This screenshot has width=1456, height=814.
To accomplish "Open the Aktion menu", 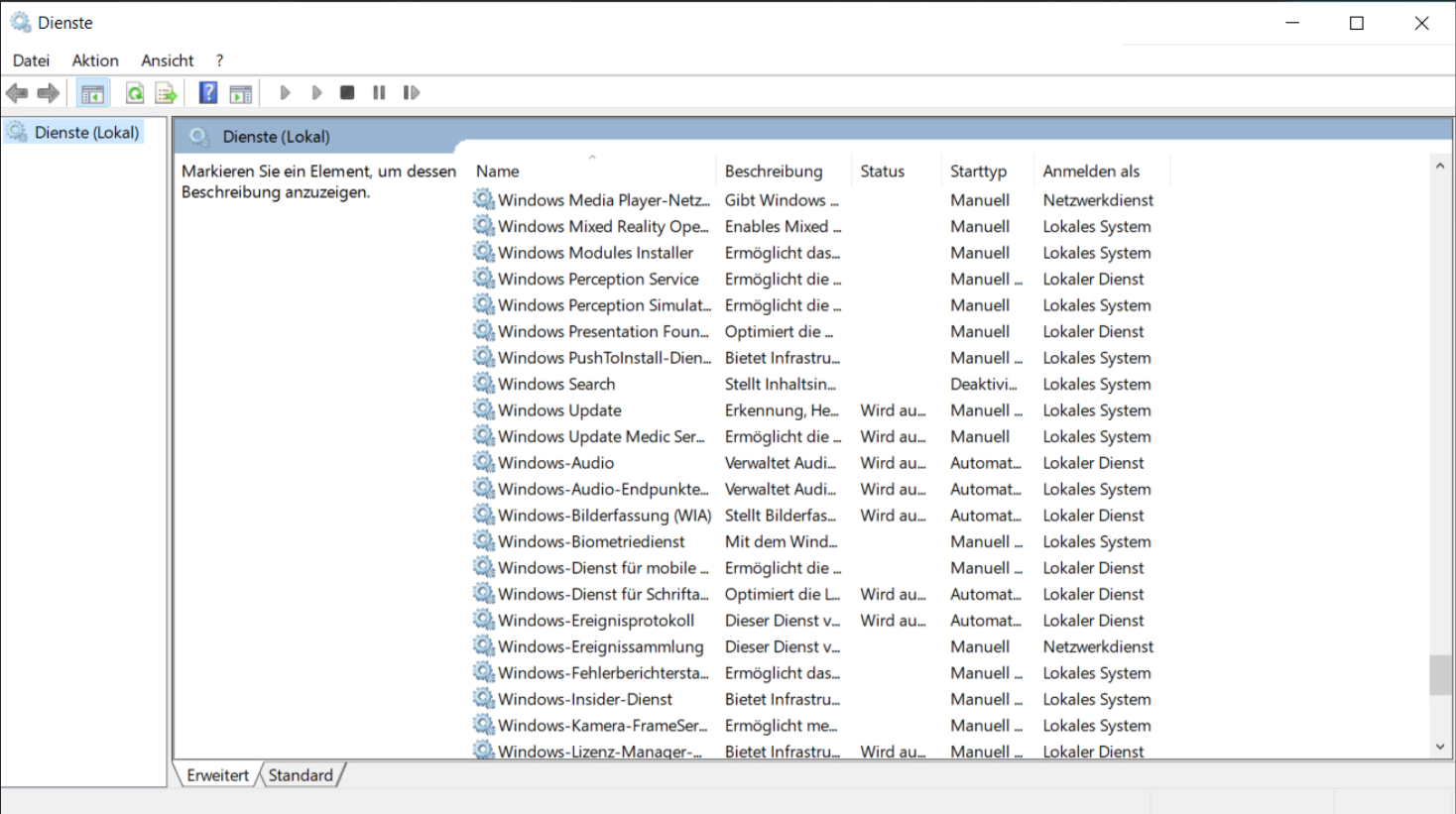I will coord(95,60).
